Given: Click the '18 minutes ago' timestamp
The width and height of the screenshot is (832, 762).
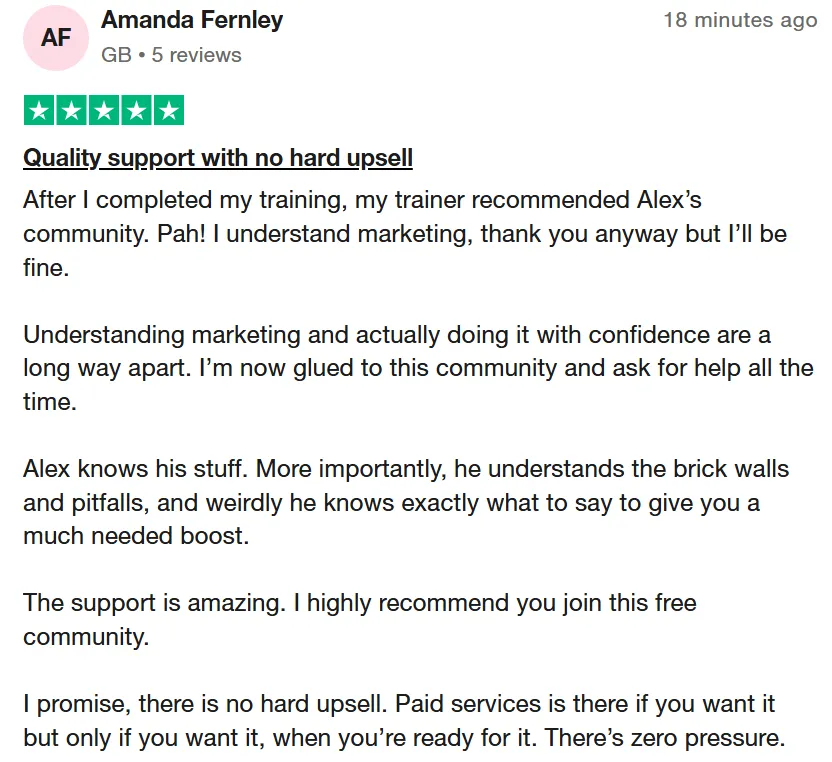Looking at the screenshot, I should (x=740, y=20).
